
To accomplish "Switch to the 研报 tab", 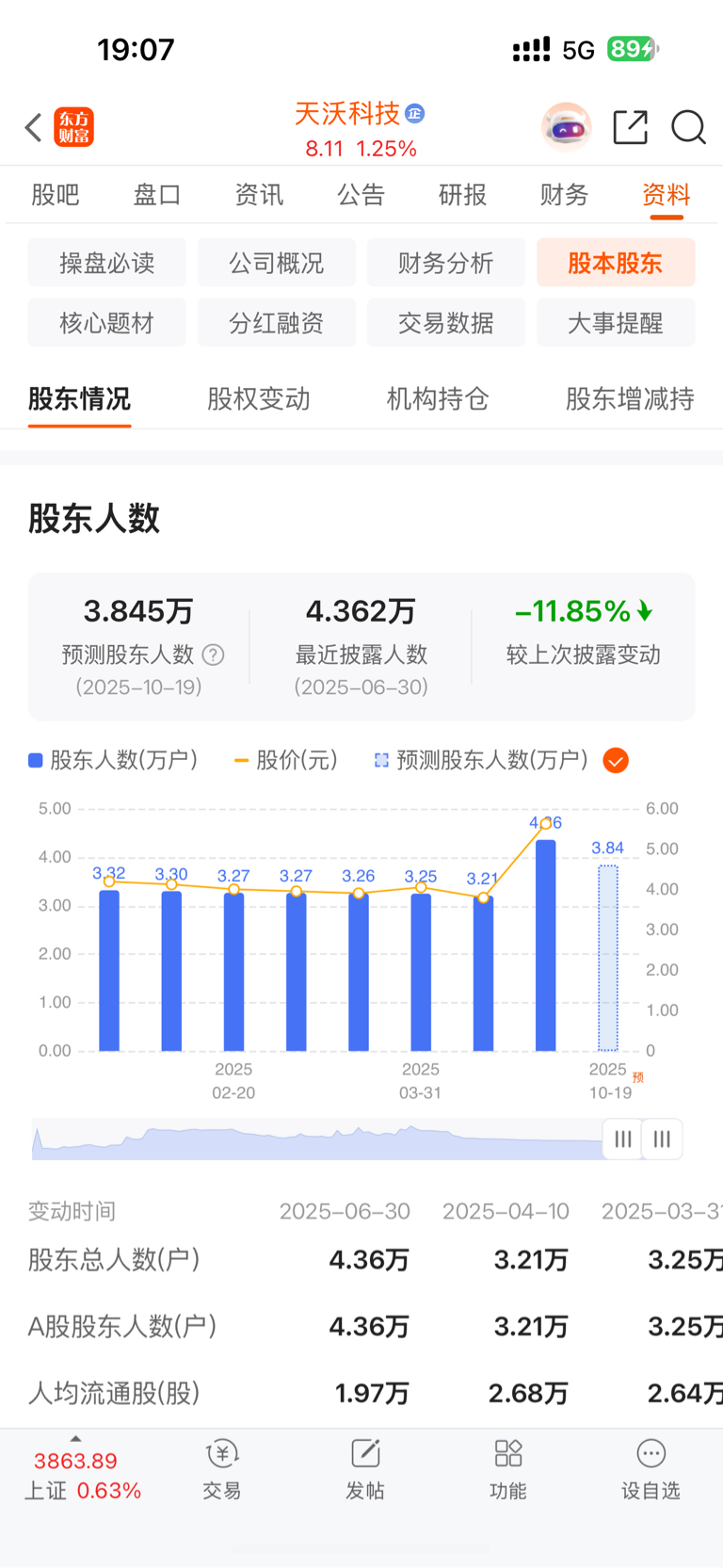I will tap(463, 195).
